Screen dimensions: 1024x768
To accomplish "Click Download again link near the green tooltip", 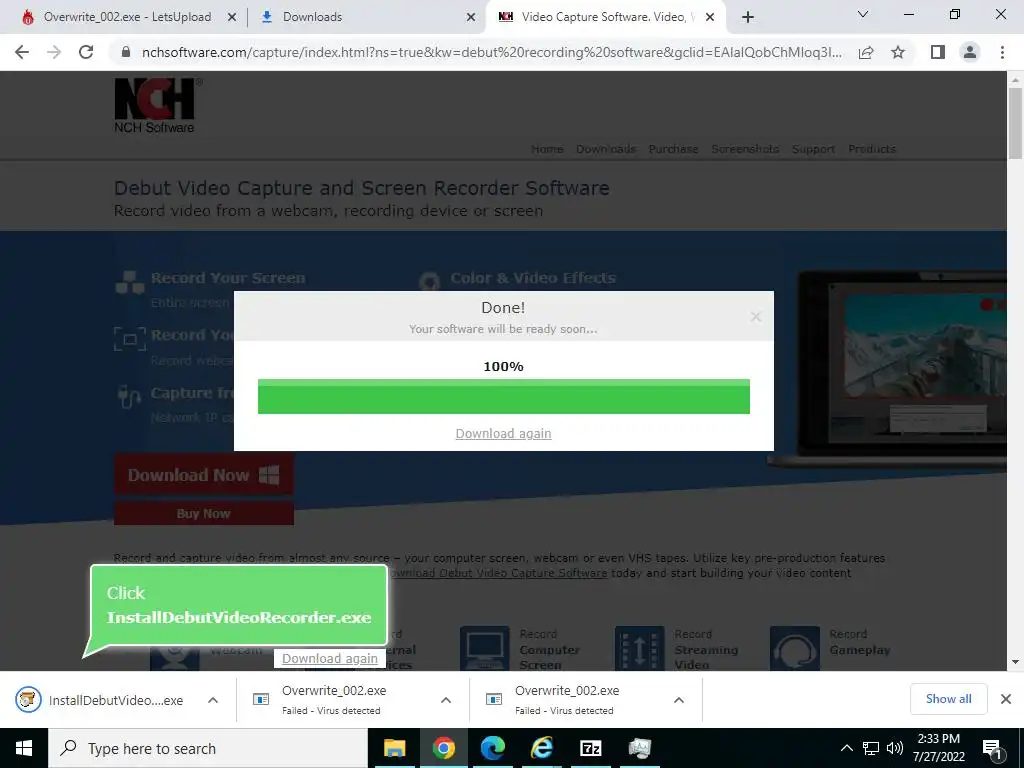I will [x=330, y=658].
